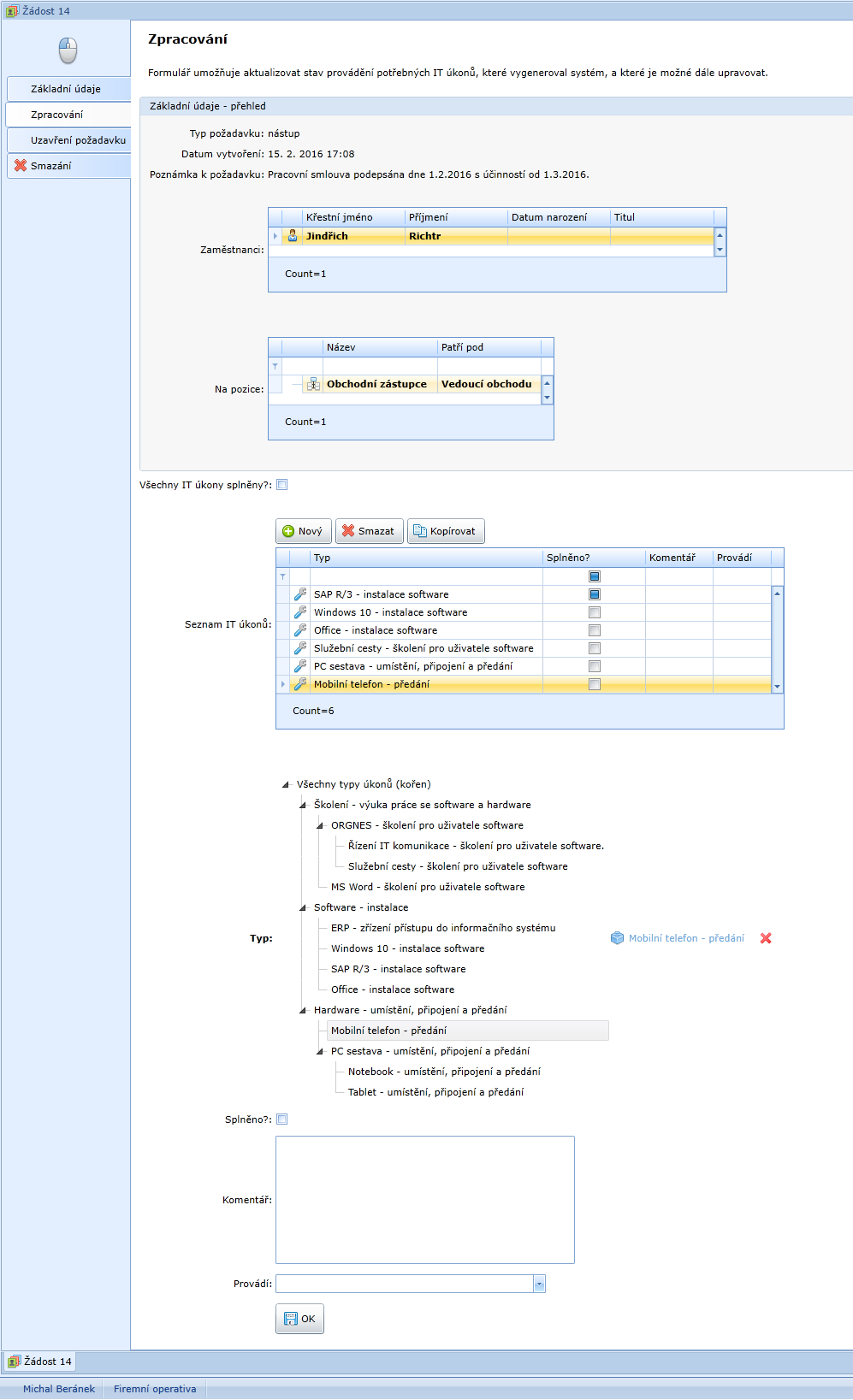Toggle the Všechny IT úkony splněny checkbox
Image resolution: width=853 pixels, height=1400 pixels.
282,485
